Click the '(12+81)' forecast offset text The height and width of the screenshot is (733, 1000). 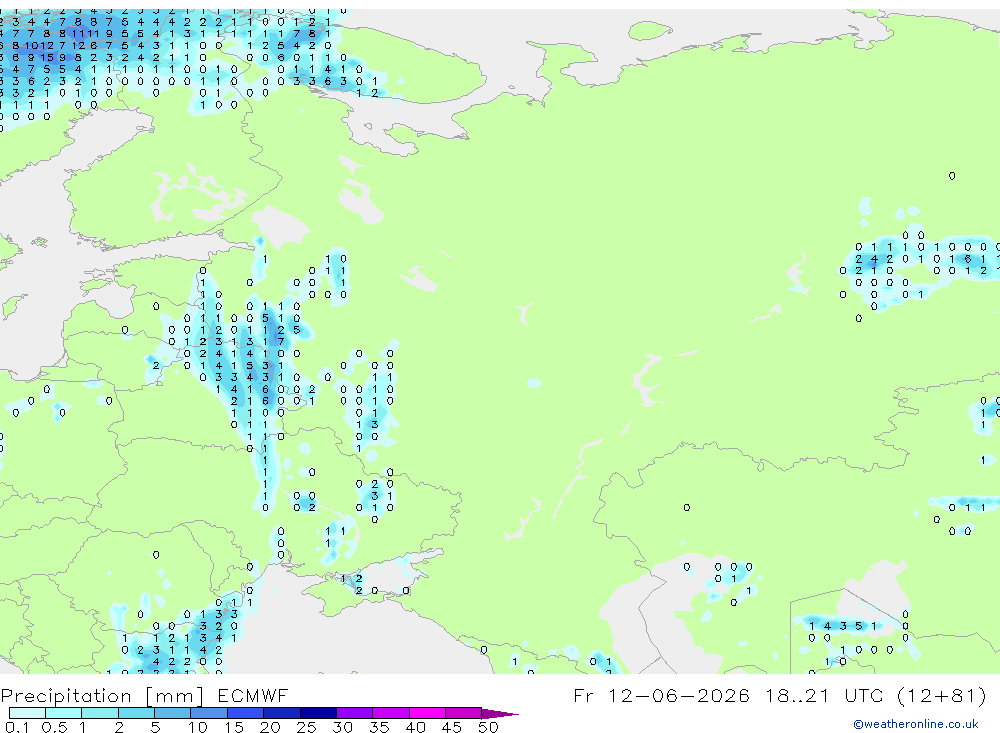pyautogui.click(x=942, y=695)
